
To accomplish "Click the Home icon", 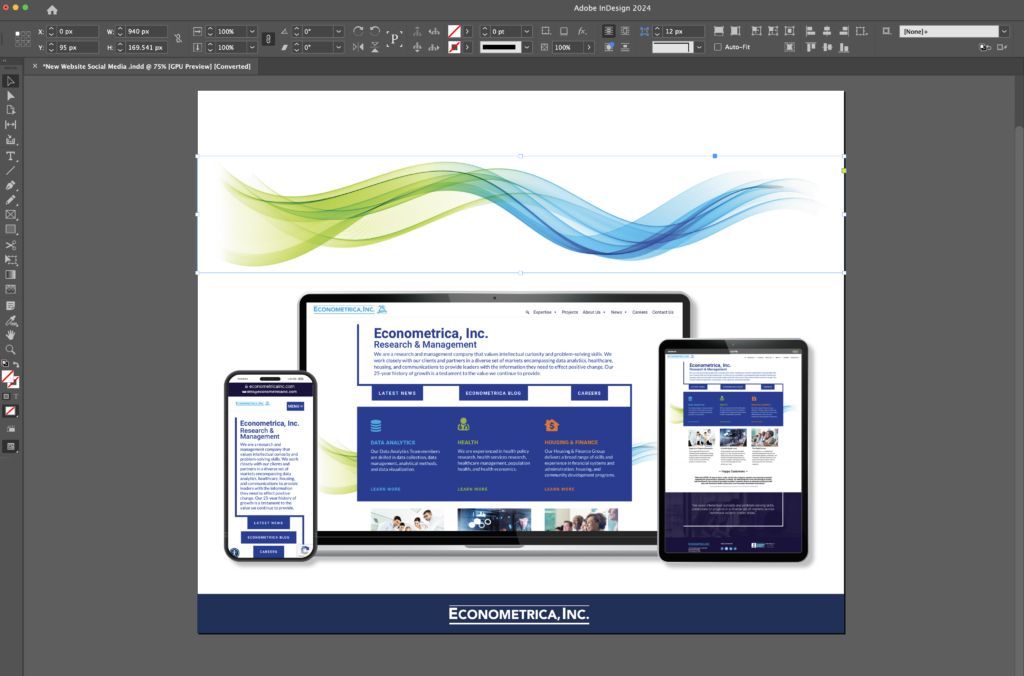I will (x=52, y=10).
